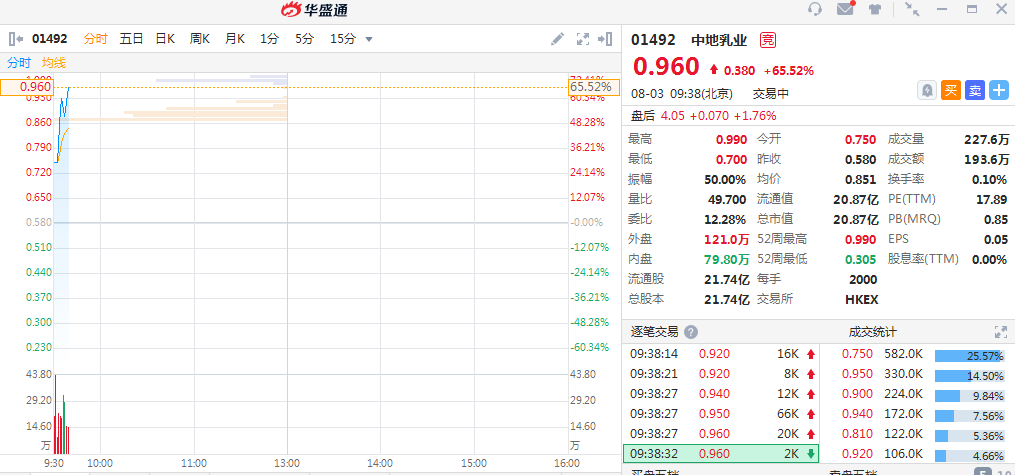Click the orange 买 buy button
The height and width of the screenshot is (475, 1015).
pos(951,90)
